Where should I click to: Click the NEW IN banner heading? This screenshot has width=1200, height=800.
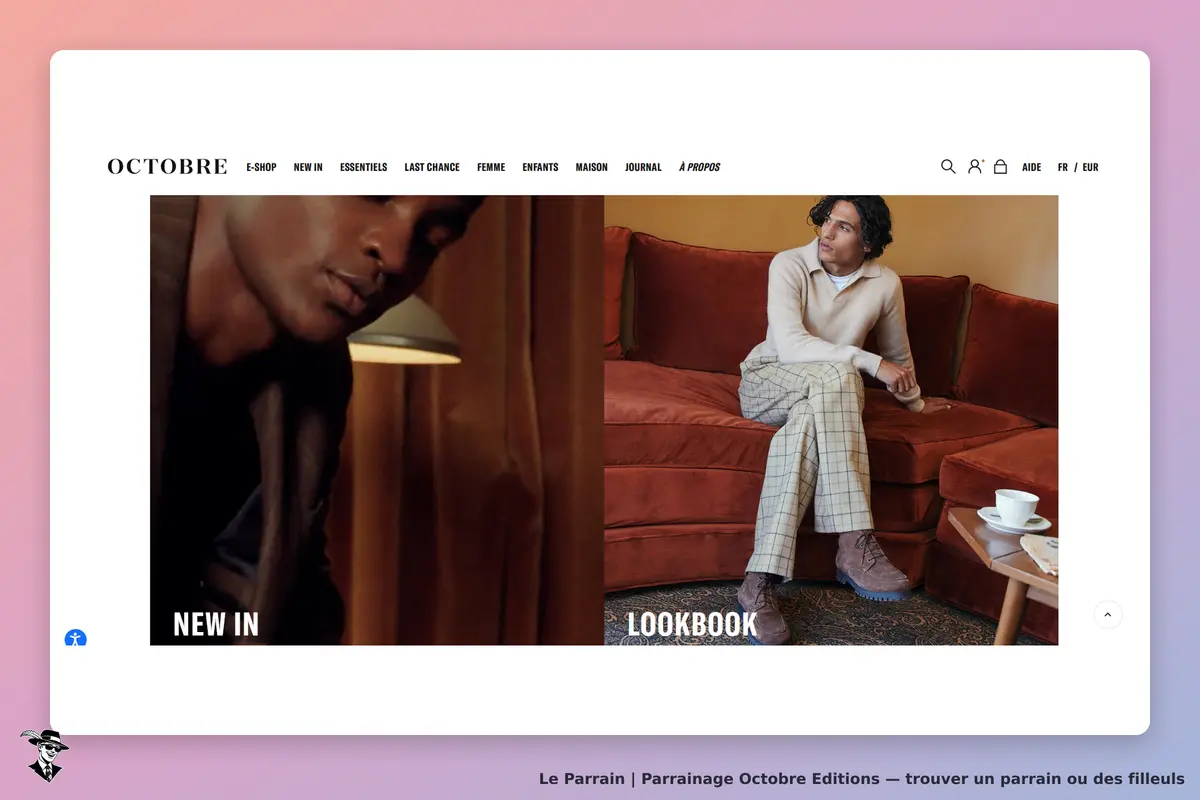tap(216, 624)
